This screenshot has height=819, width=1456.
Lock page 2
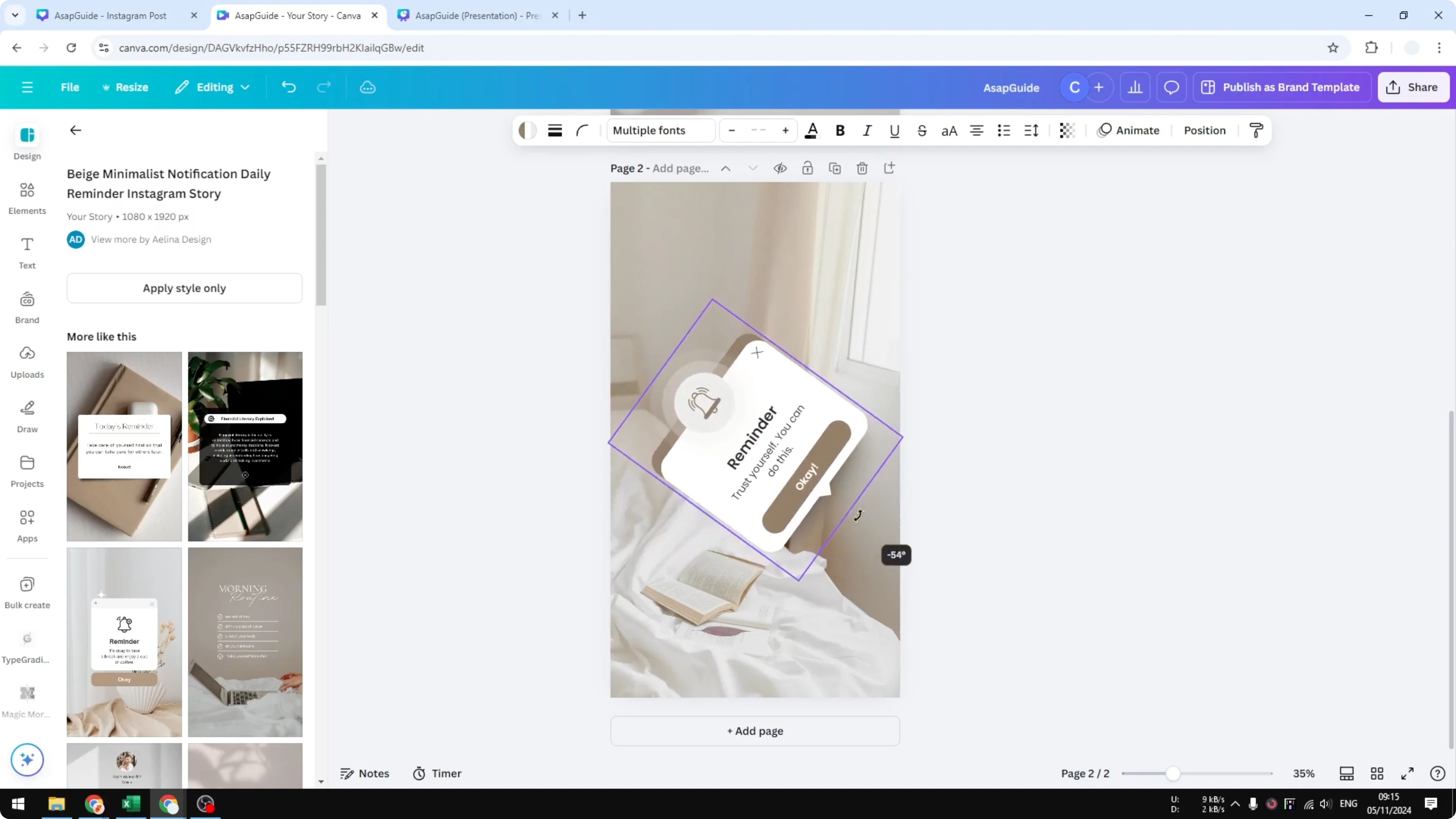coord(807,169)
